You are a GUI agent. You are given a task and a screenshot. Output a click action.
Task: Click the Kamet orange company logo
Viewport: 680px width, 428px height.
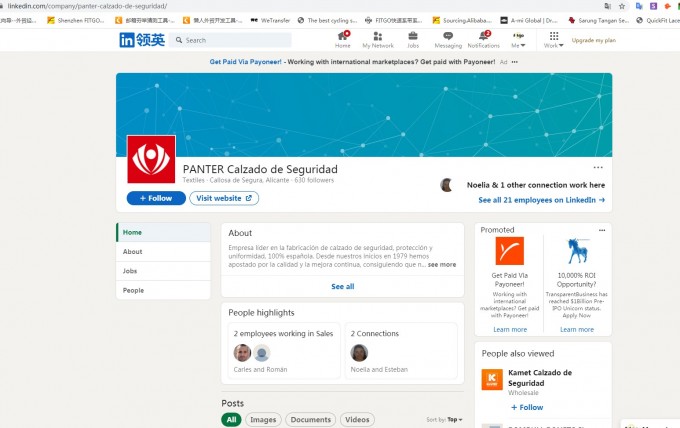point(492,379)
